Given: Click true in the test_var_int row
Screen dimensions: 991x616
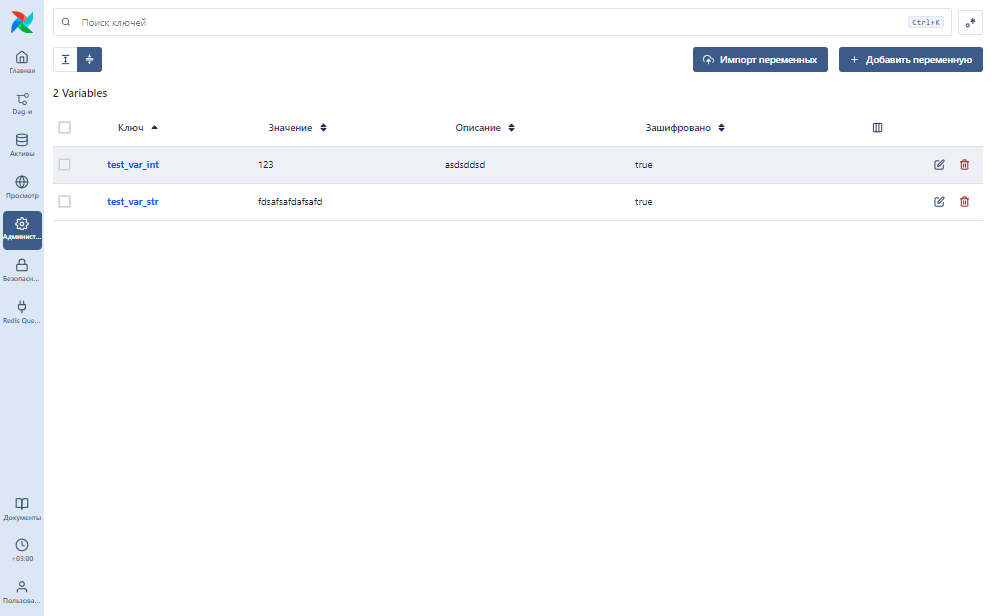Looking at the screenshot, I should (x=643, y=165).
